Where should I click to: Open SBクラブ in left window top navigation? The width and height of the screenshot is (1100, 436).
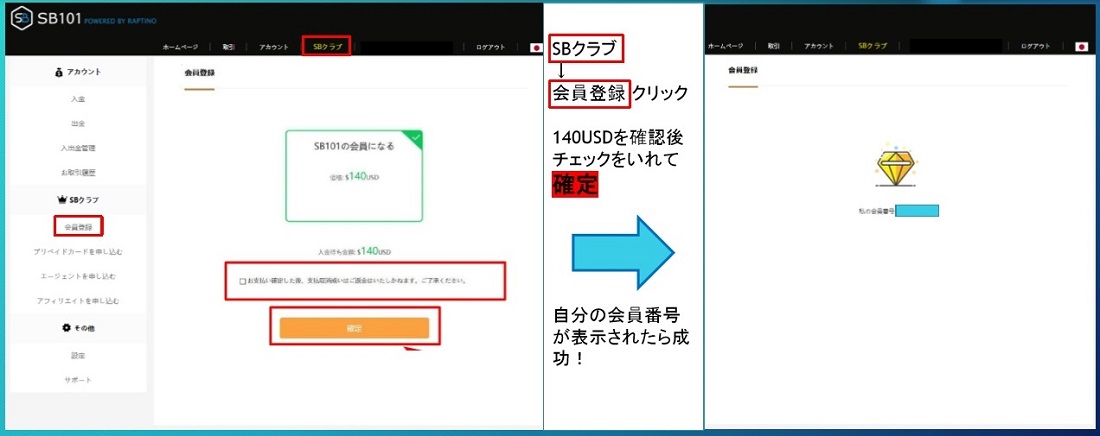pyautogui.click(x=327, y=47)
